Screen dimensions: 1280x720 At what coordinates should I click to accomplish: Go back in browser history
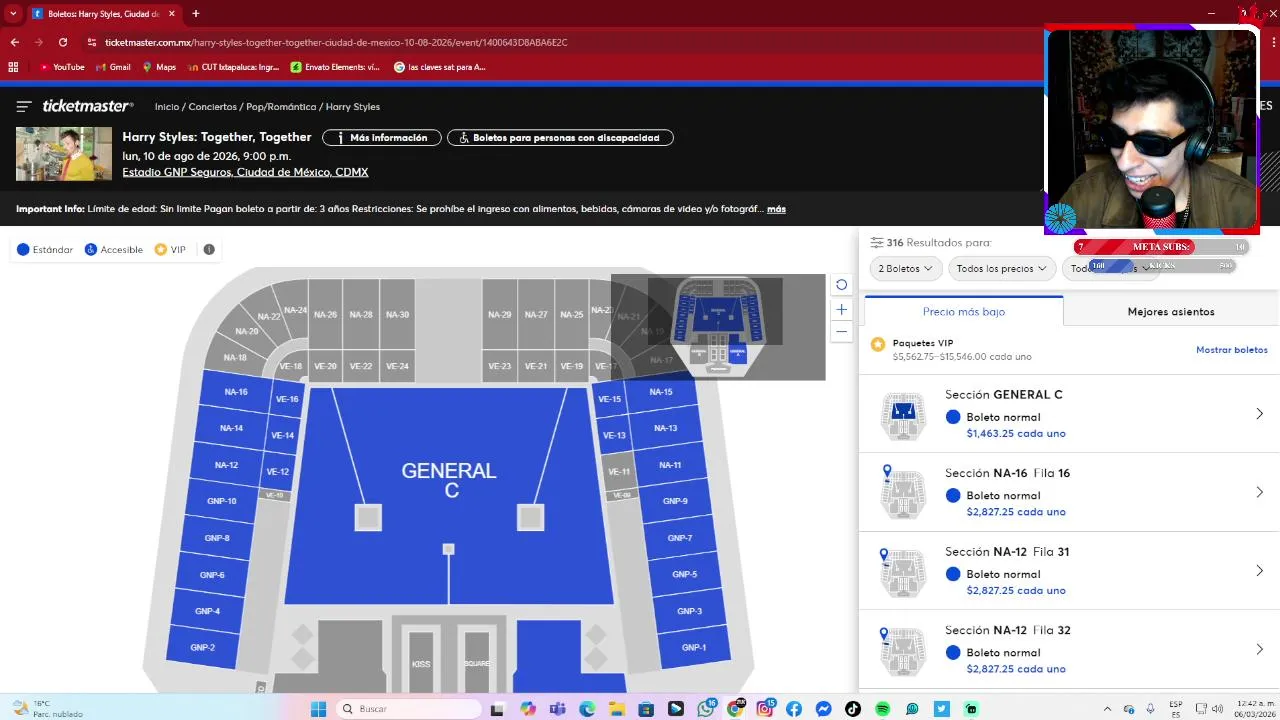coord(14,42)
